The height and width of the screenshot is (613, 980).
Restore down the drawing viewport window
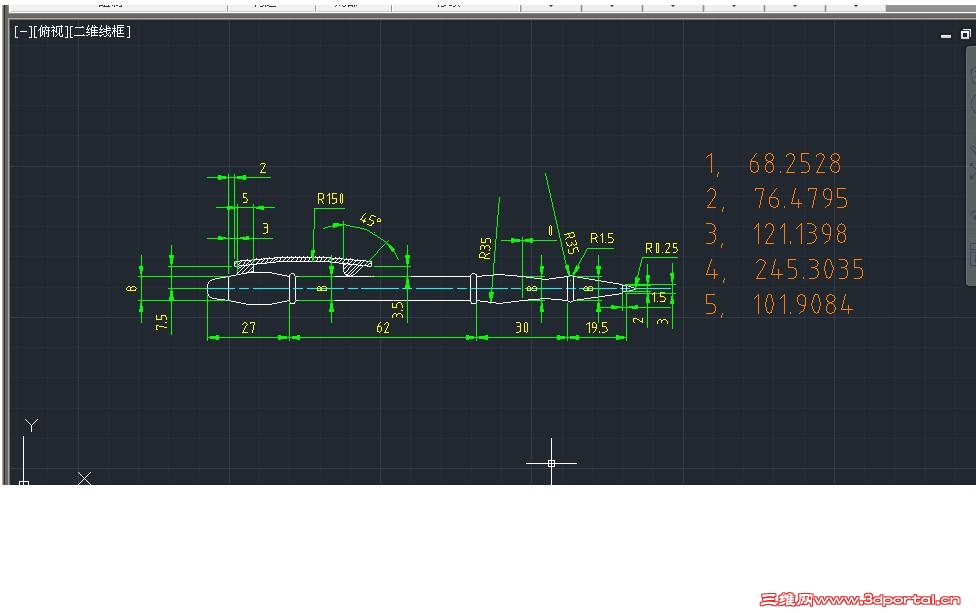pos(966,34)
